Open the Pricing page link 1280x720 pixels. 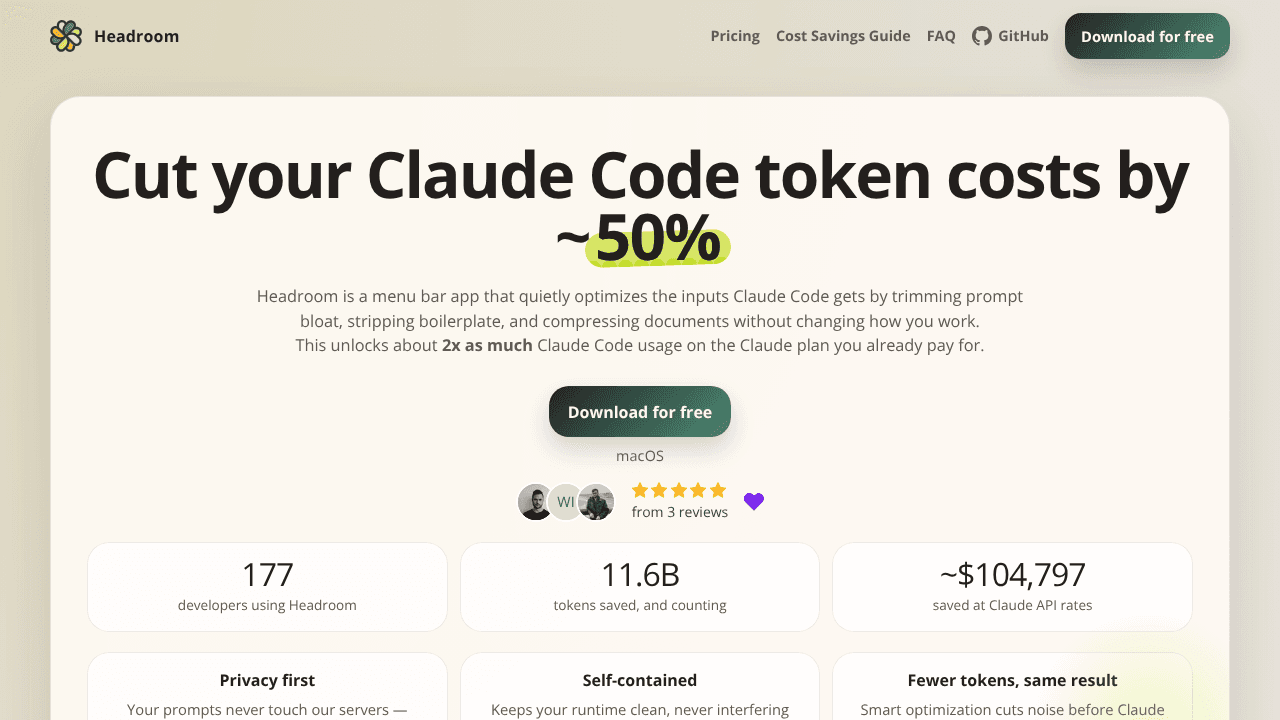(x=735, y=36)
